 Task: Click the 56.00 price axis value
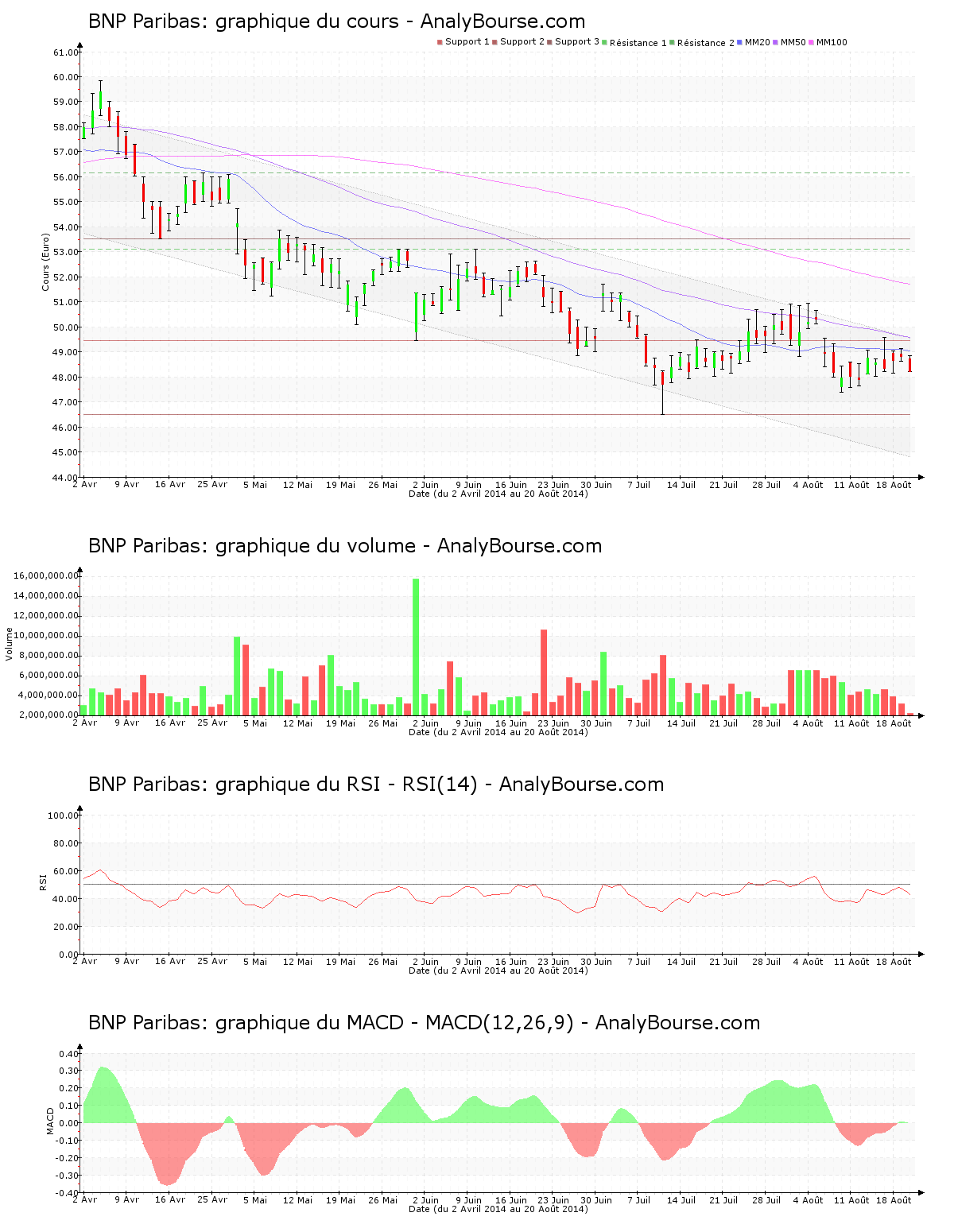(x=66, y=177)
